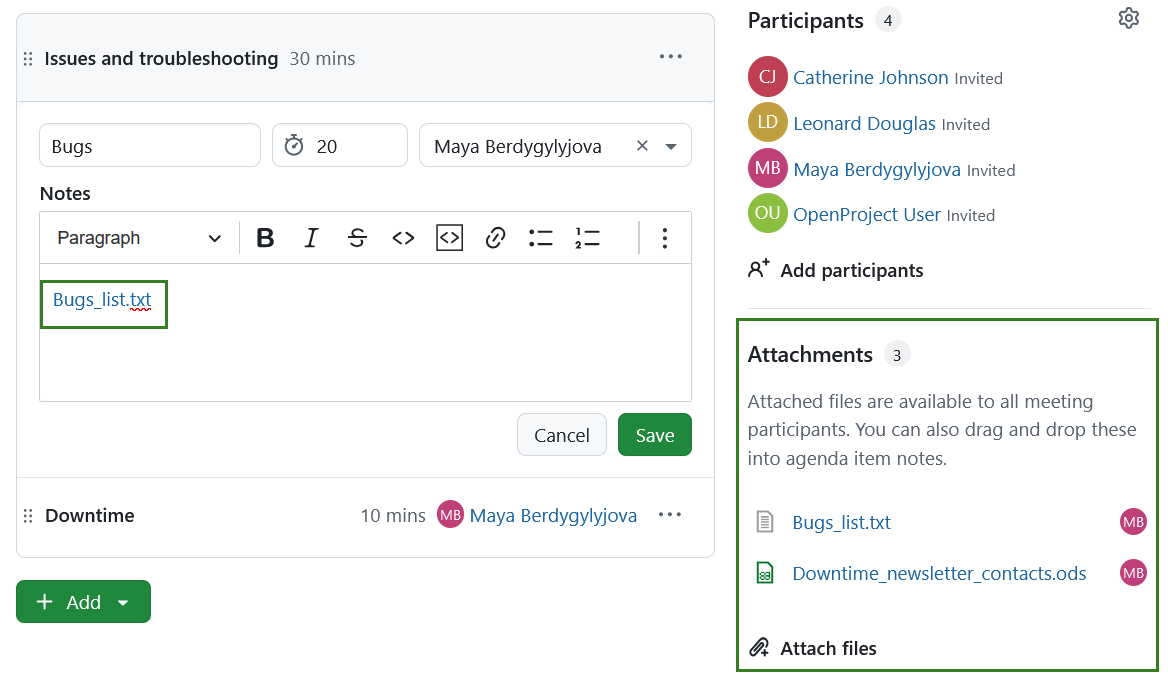Image resolution: width=1168 pixels, height=684 pixels.
Task: Click the Add participants icon
Action: click(x=758, y=269)
